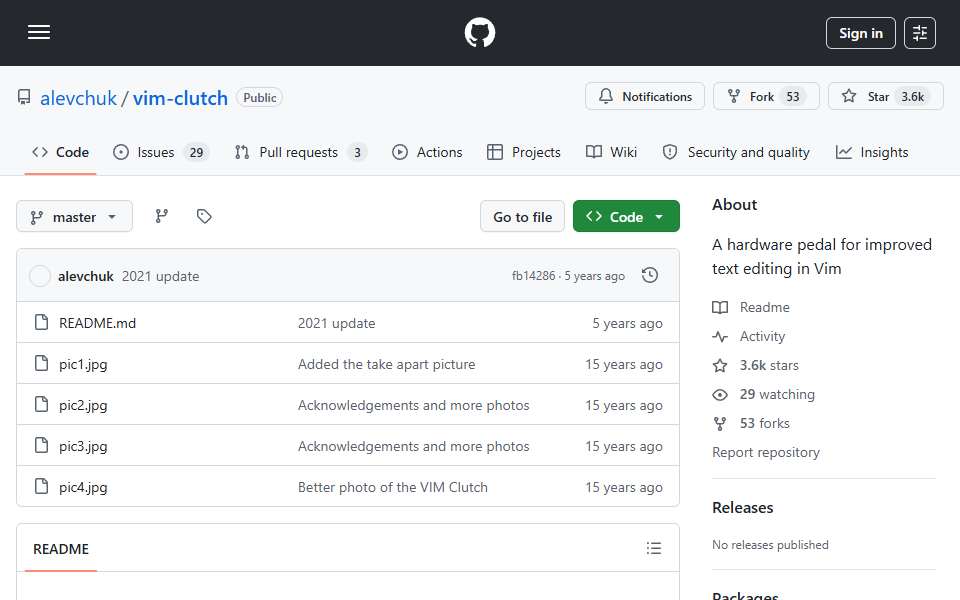
Task: Click the pic3.jpg 'Acknowledgements and more photos' commit
Action: [413, 446]
